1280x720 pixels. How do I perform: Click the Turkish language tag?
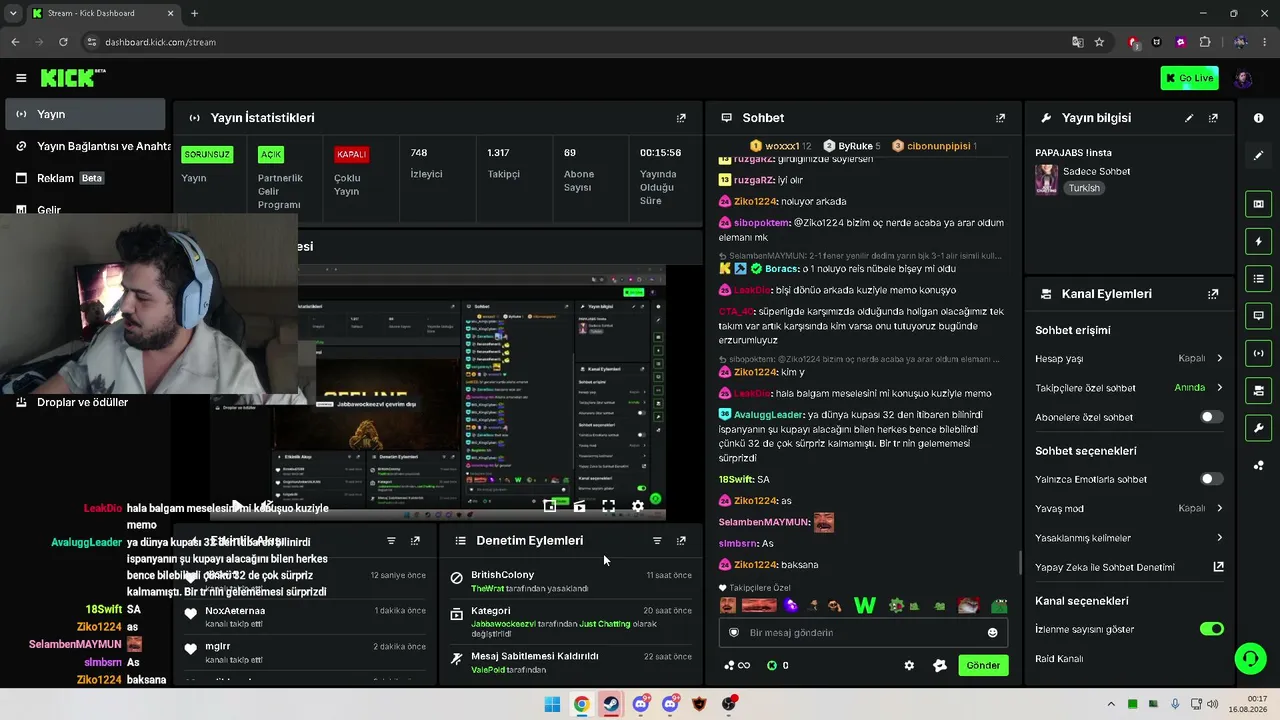(1084, 188)
